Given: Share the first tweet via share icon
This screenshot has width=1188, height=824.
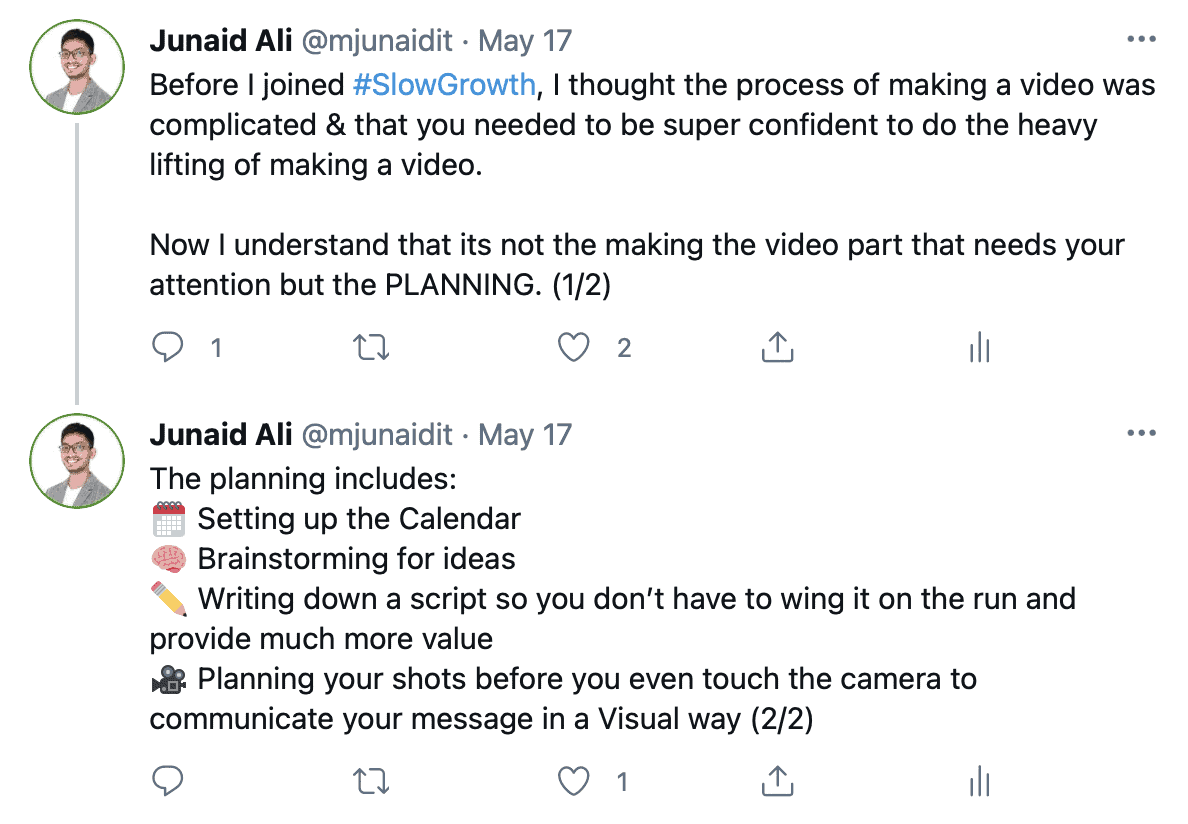Looking at the screenshot, I should point(777,348).
